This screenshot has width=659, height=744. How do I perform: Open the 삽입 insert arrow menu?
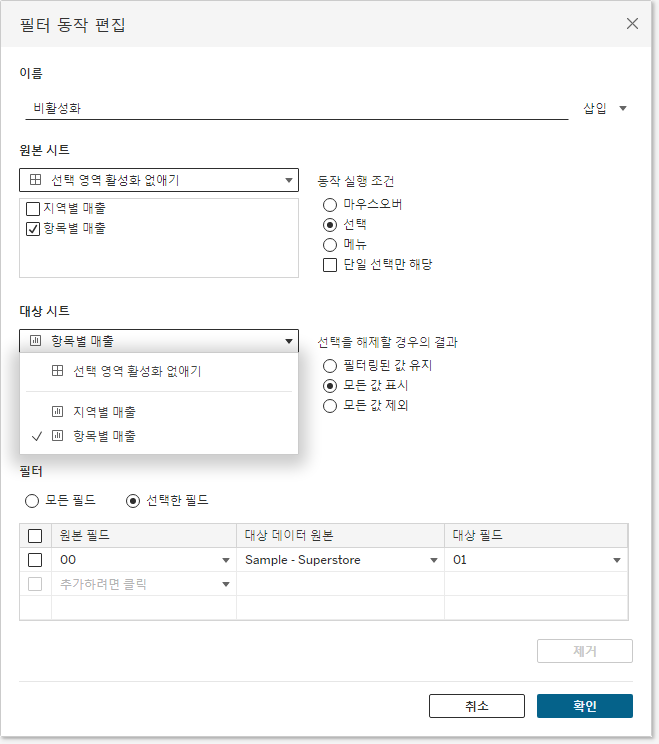point(623,109)
